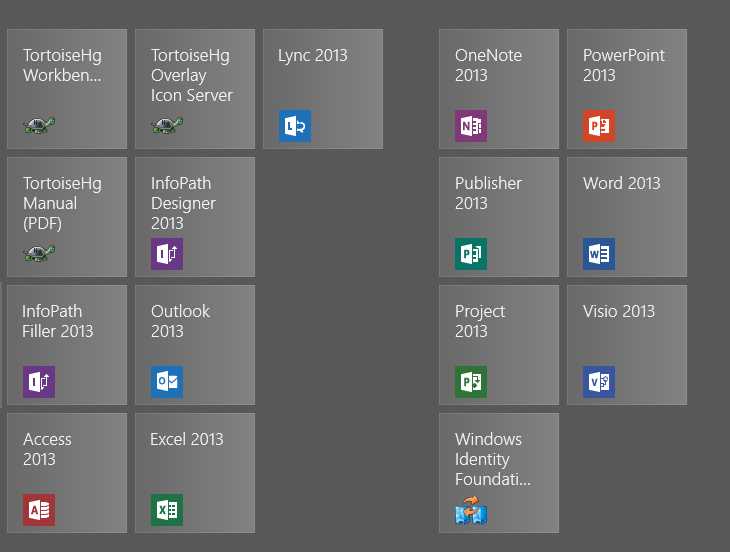The width and height of the screenshot is (730, 552).
Task: Click the "Publisher 2013" tile text
Action: coord(488,193)
